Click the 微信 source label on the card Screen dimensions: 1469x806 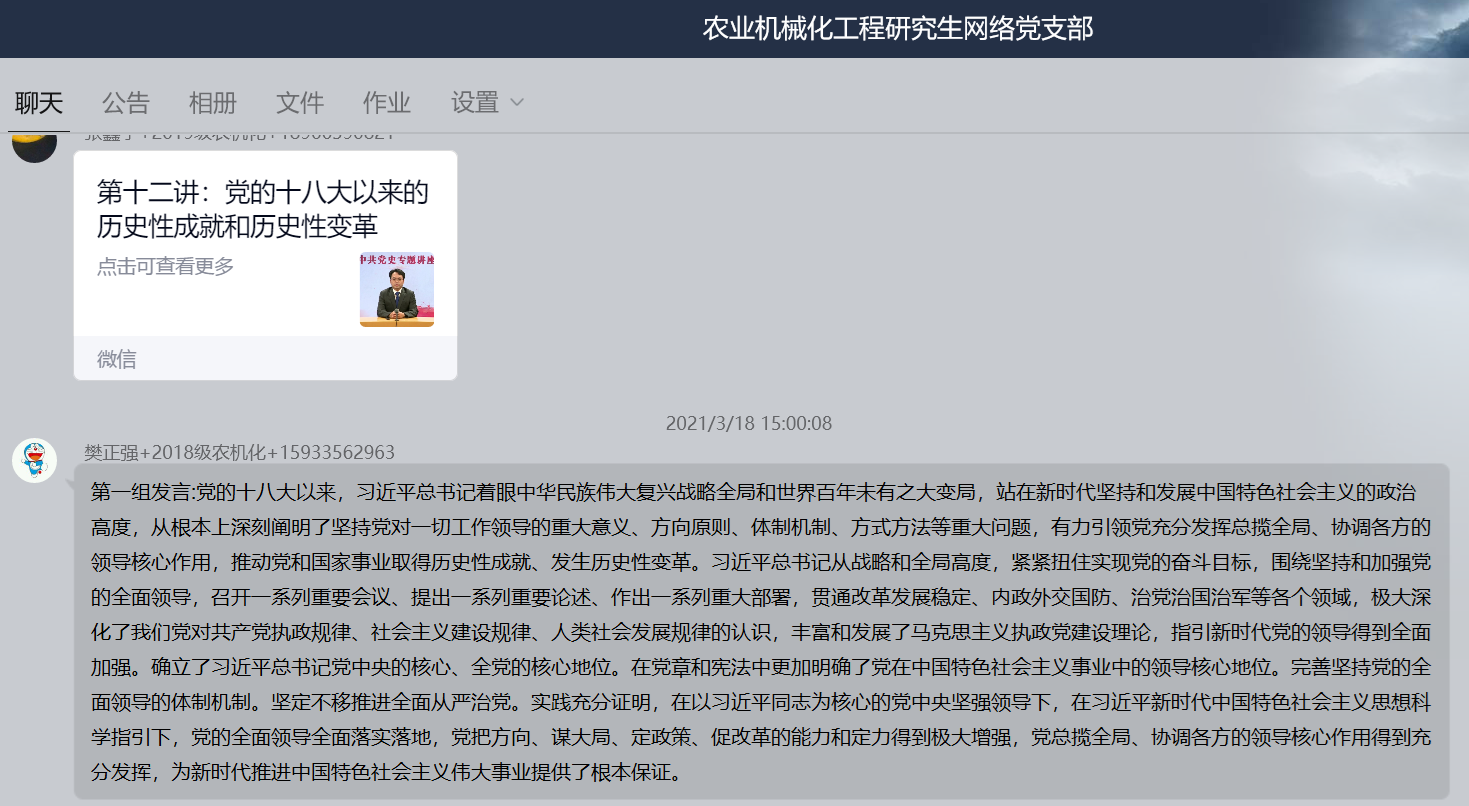pyautogui.click(x=117, y=359)
